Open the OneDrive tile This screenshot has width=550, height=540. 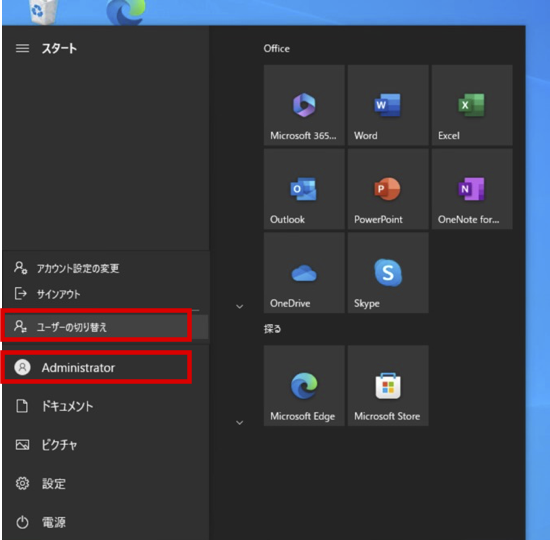(x=304, y=273)
